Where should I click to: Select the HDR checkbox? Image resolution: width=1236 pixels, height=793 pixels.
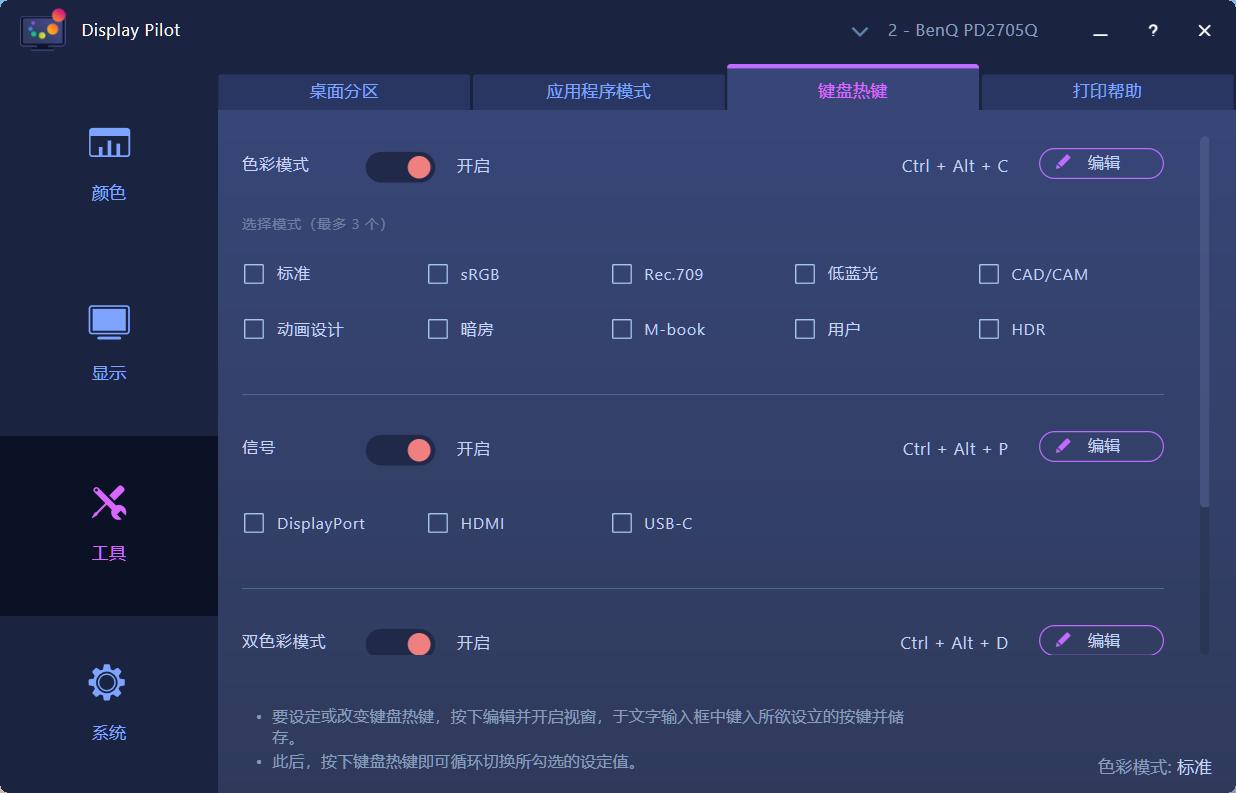coord(989,328)
